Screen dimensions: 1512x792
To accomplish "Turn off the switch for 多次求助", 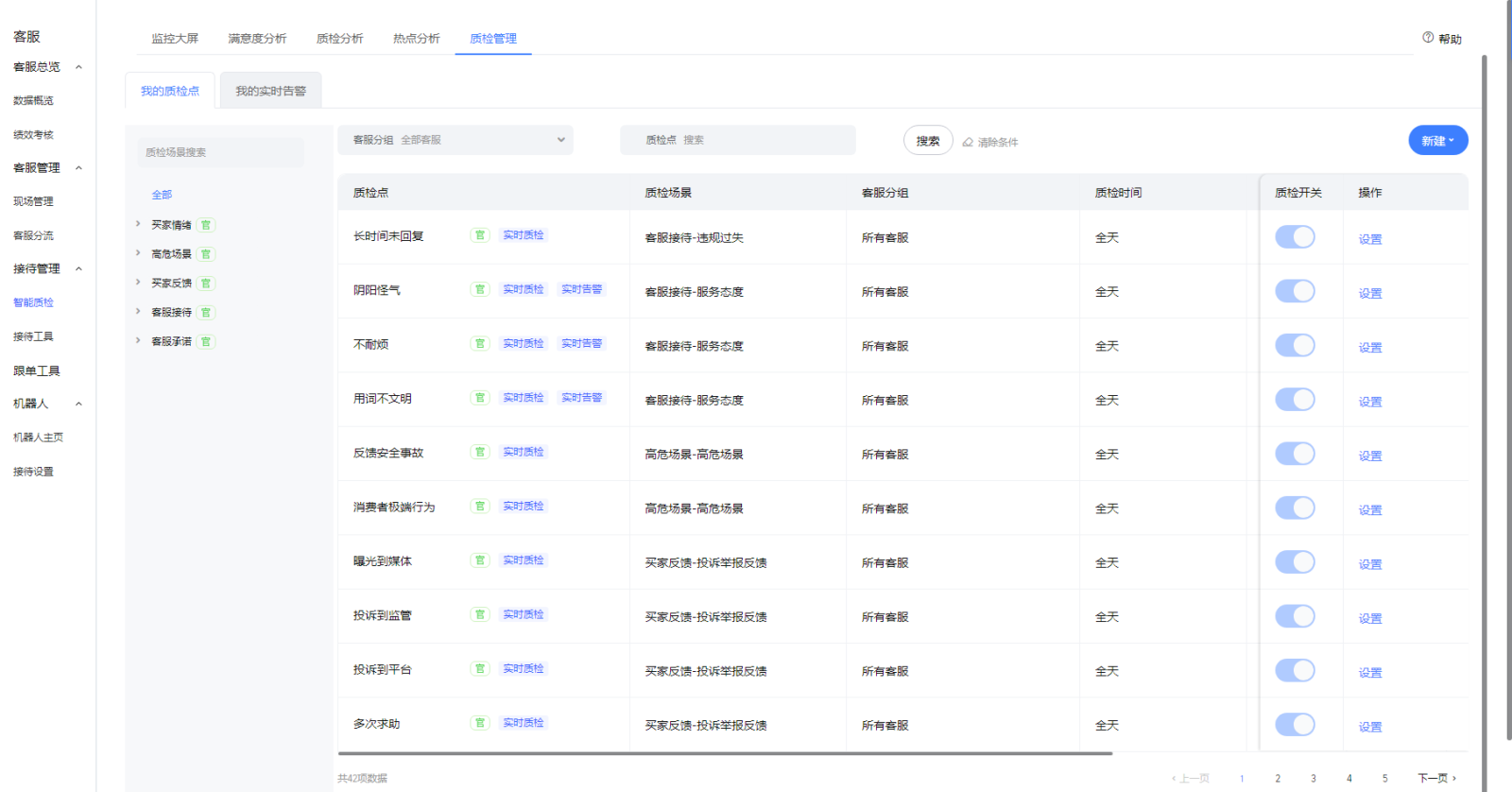I will [1295, 725].
